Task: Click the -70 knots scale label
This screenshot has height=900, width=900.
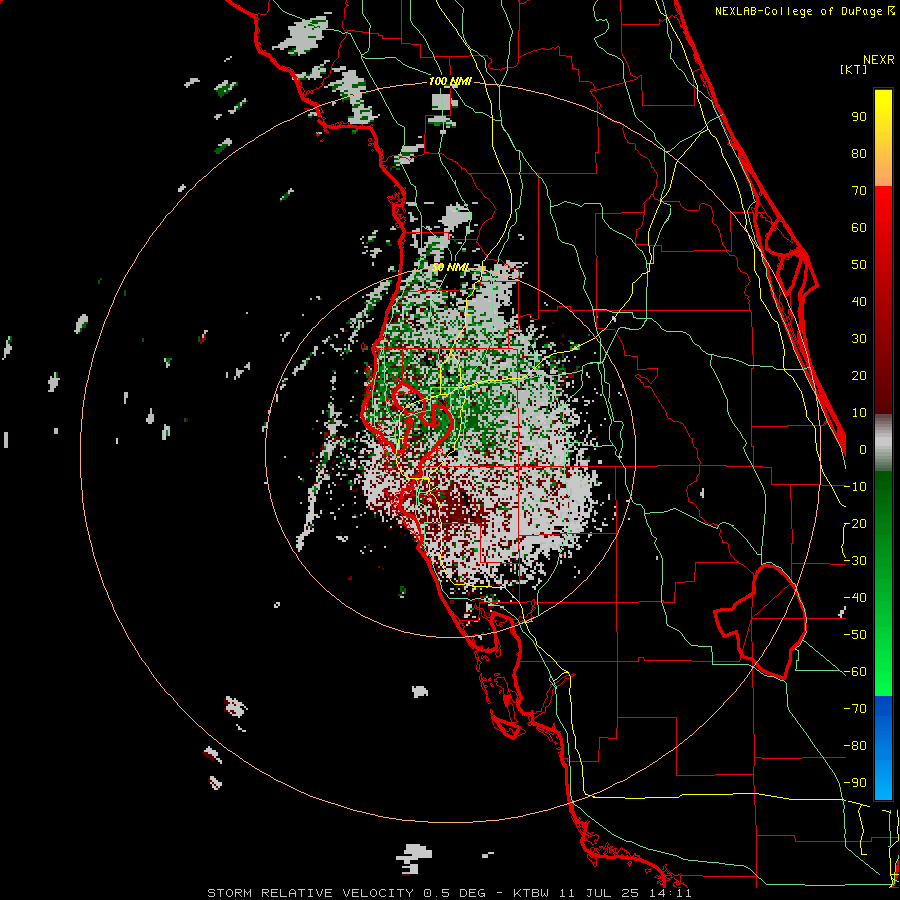Action: click(x=855, y=709)
